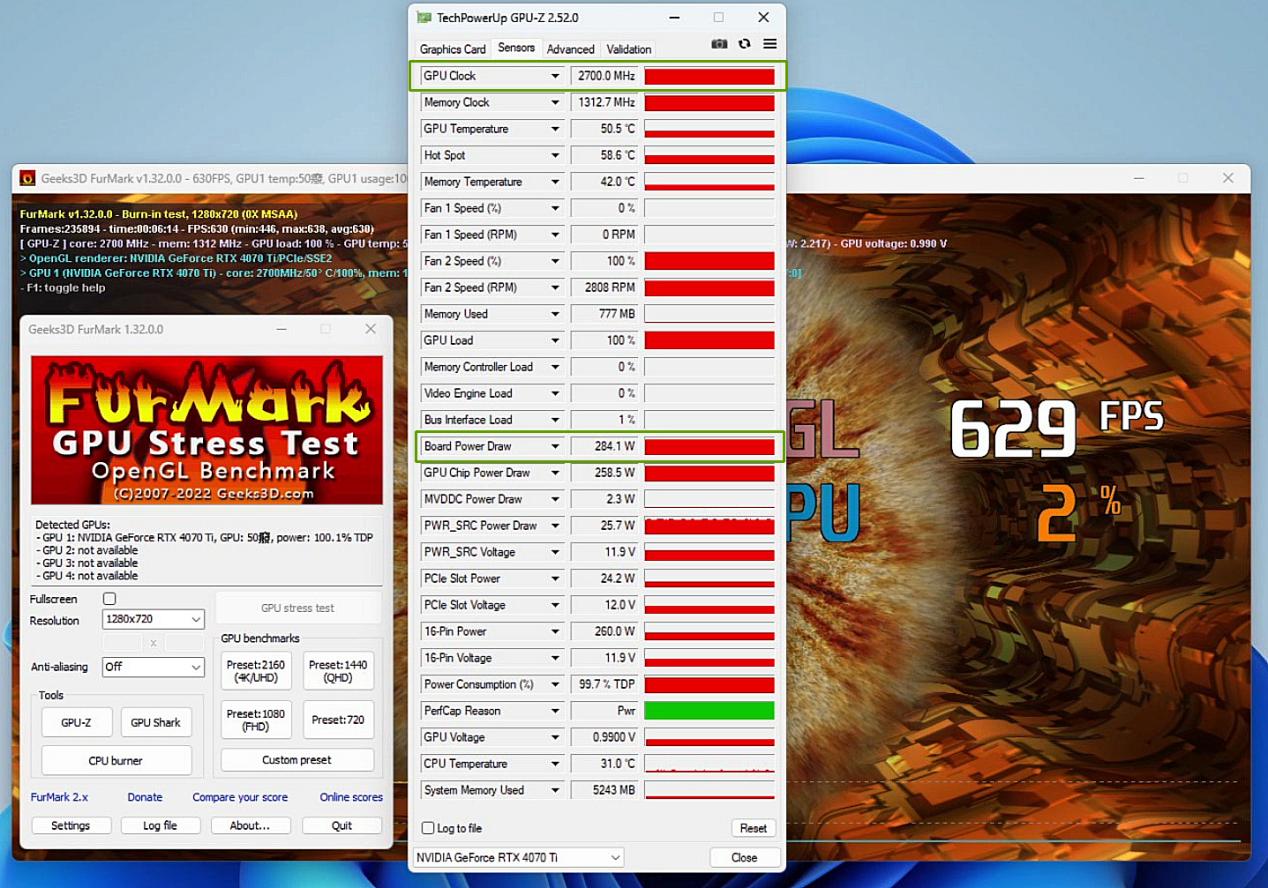The image size is (1268, 888).
Task: Click the GPU-Z refresh icon
Action: click(x=744, y=44)
